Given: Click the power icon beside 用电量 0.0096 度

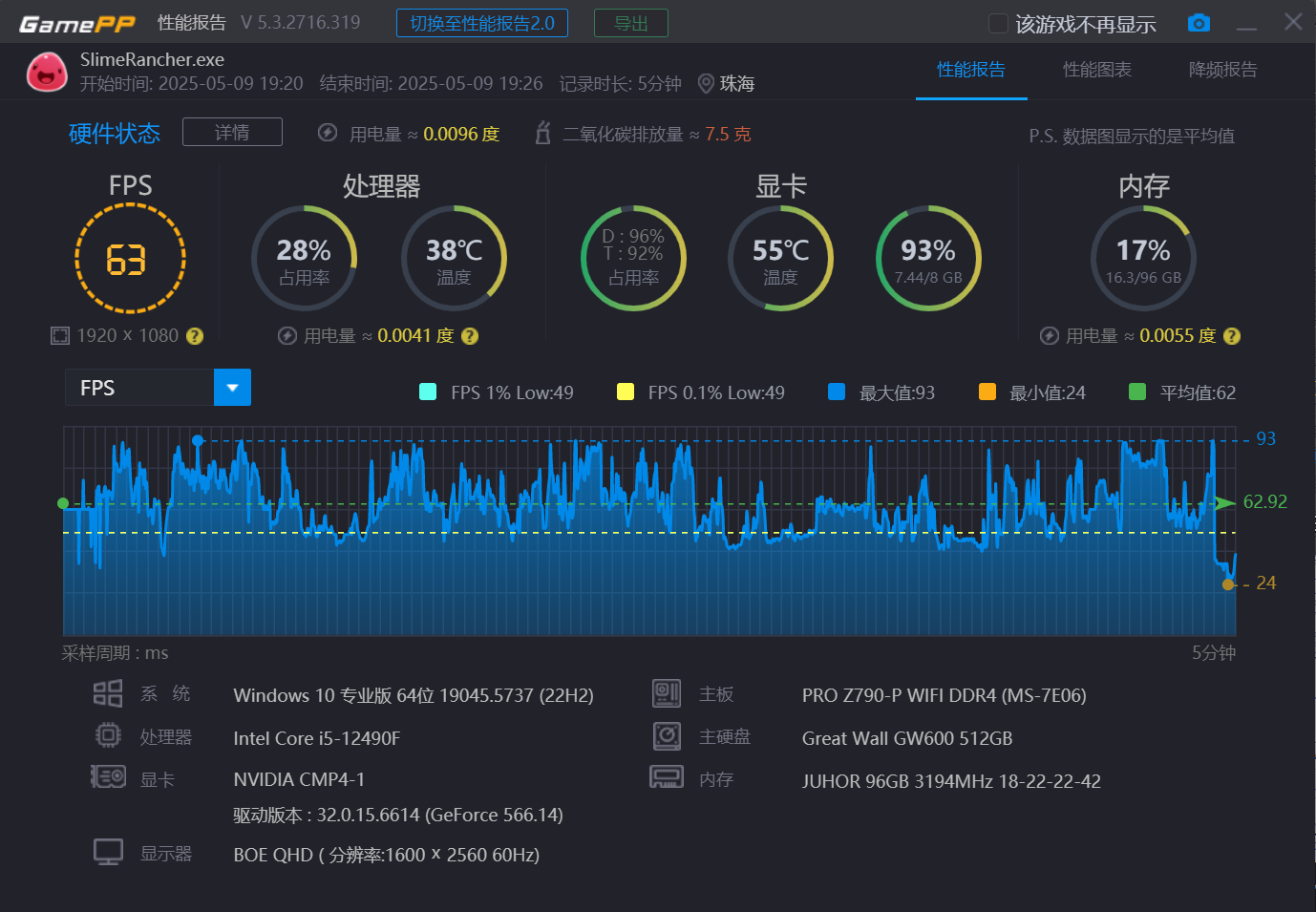Looking at the screenshot, I should pos(328,133).
